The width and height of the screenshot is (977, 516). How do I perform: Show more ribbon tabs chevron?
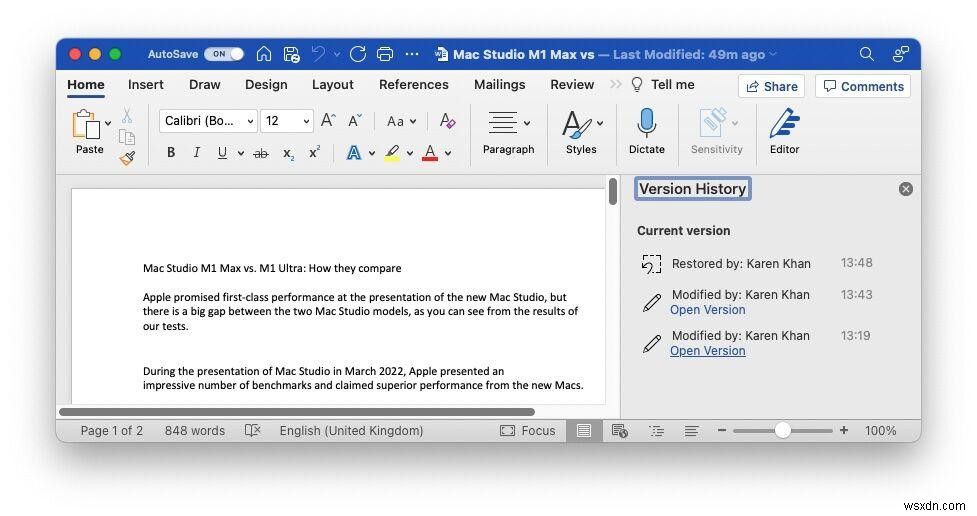click(x=616, y=85)
